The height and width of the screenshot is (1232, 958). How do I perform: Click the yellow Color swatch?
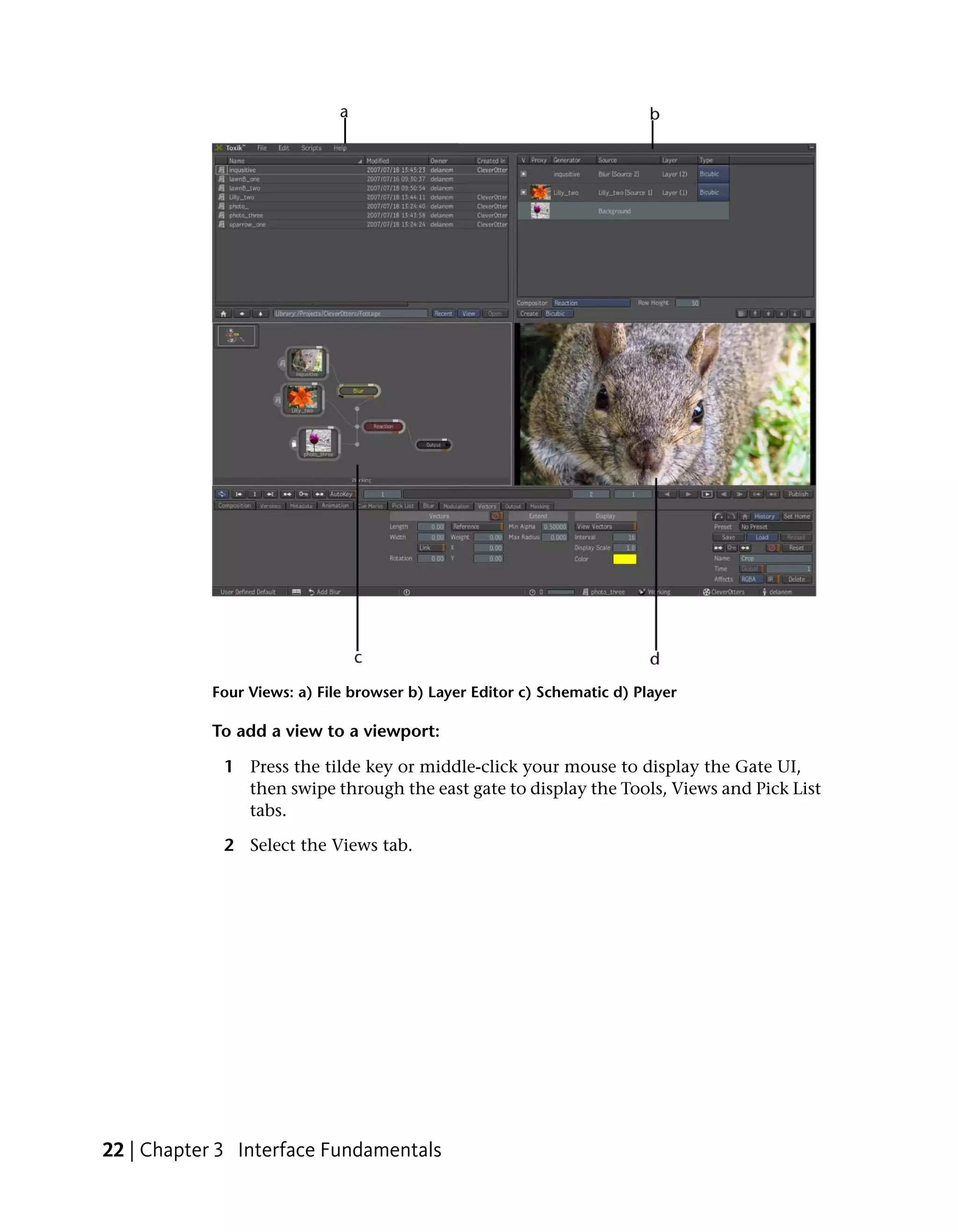coord(625,559)
